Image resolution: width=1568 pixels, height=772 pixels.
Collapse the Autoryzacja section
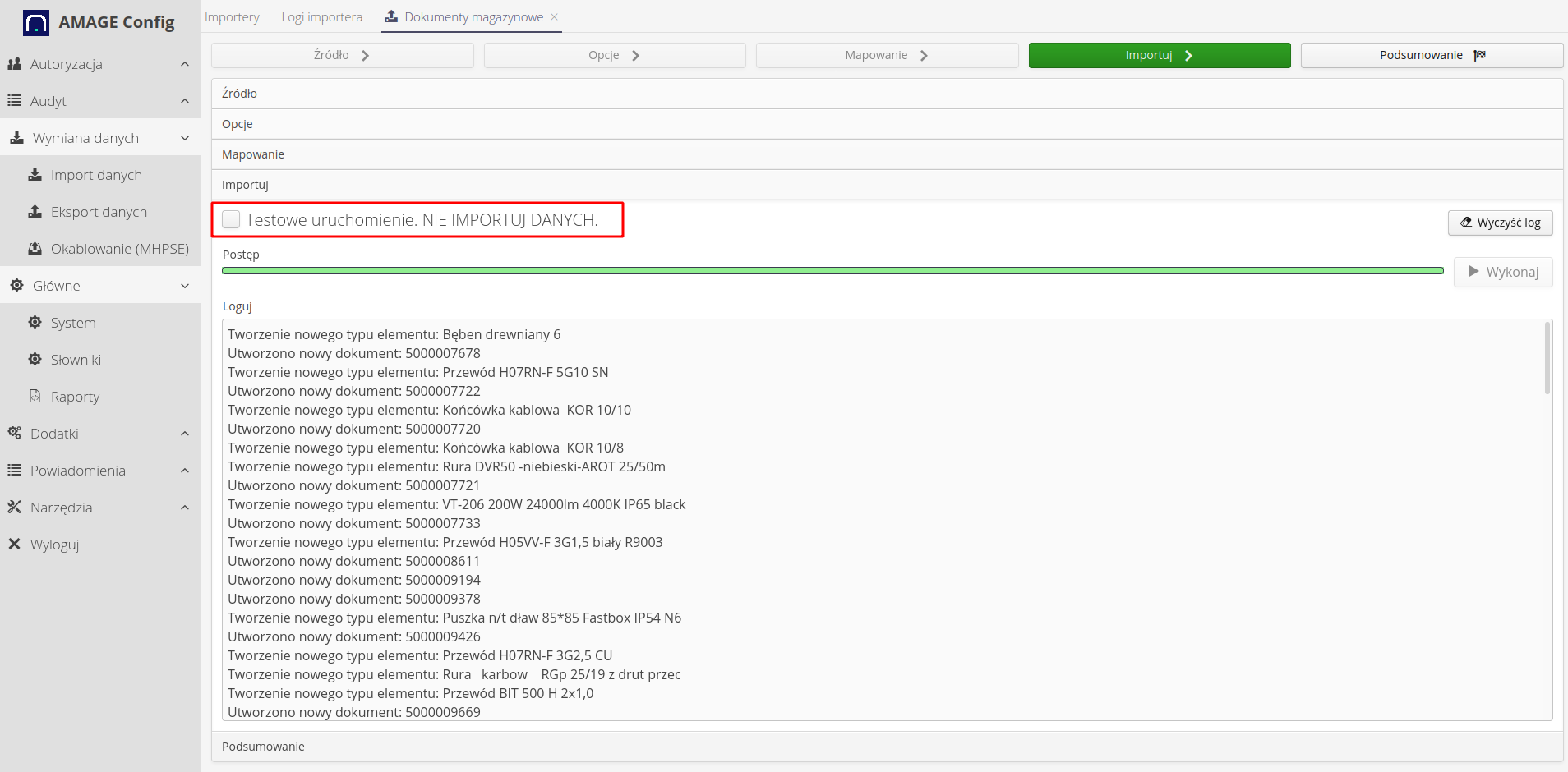coord(184,64)
